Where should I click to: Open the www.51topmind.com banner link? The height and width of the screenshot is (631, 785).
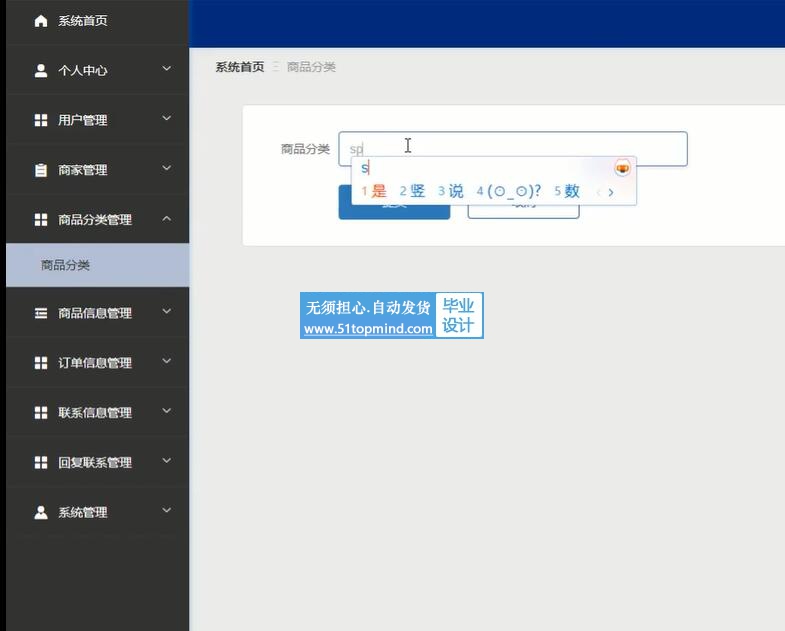click(368, 329)
